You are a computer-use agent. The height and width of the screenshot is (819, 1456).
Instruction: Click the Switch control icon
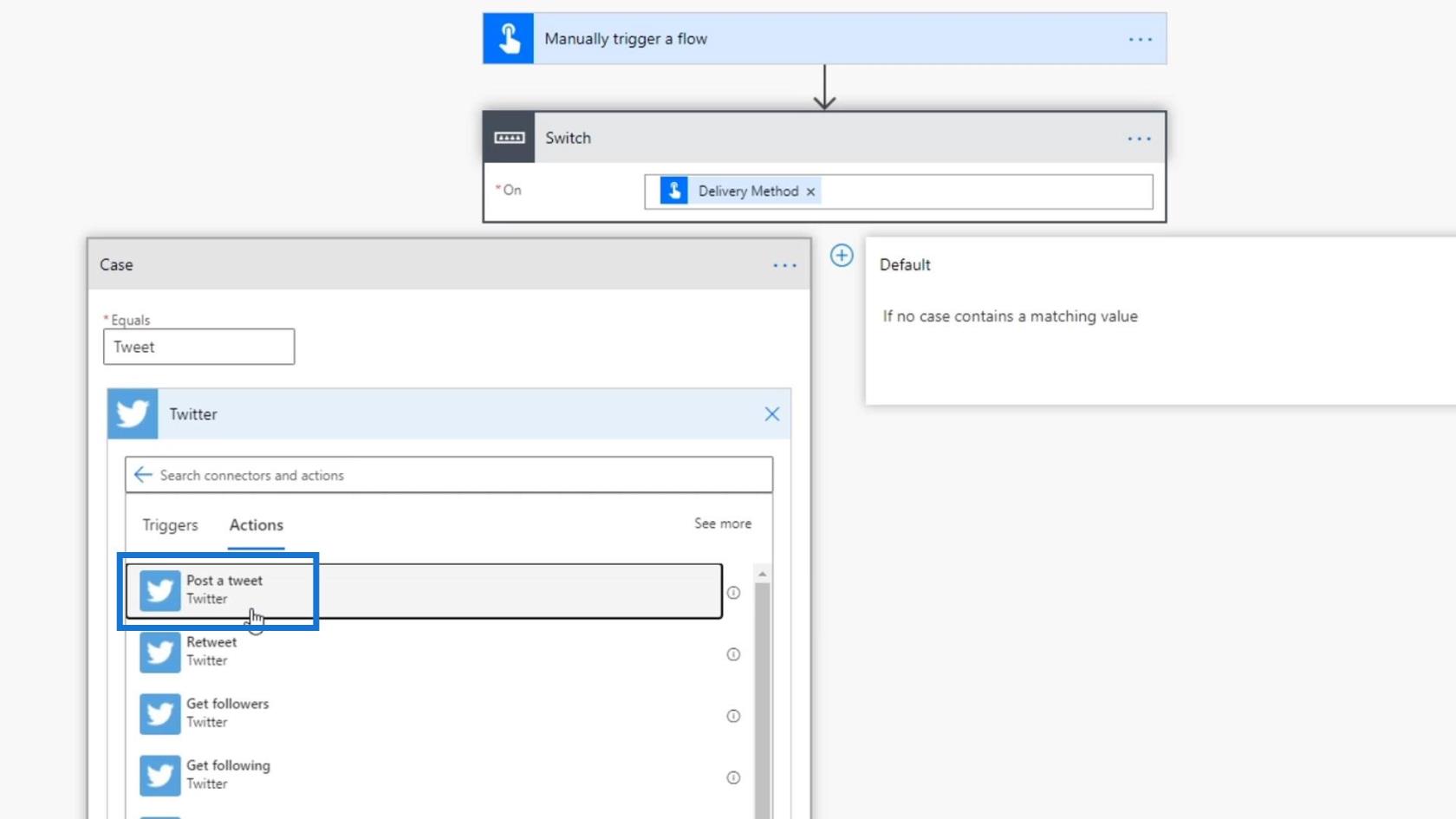pyautogui.click(x=509, y=138)
